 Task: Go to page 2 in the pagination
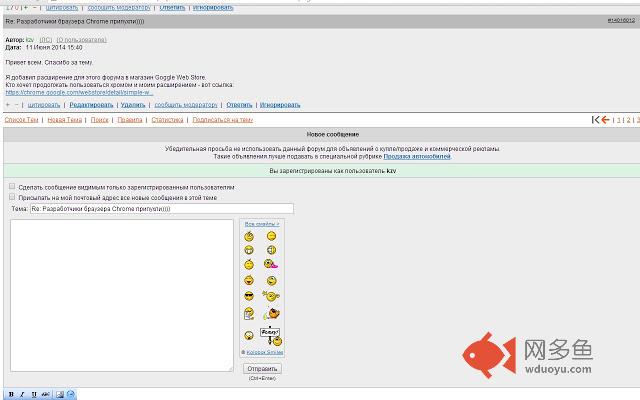coord(629,120)
